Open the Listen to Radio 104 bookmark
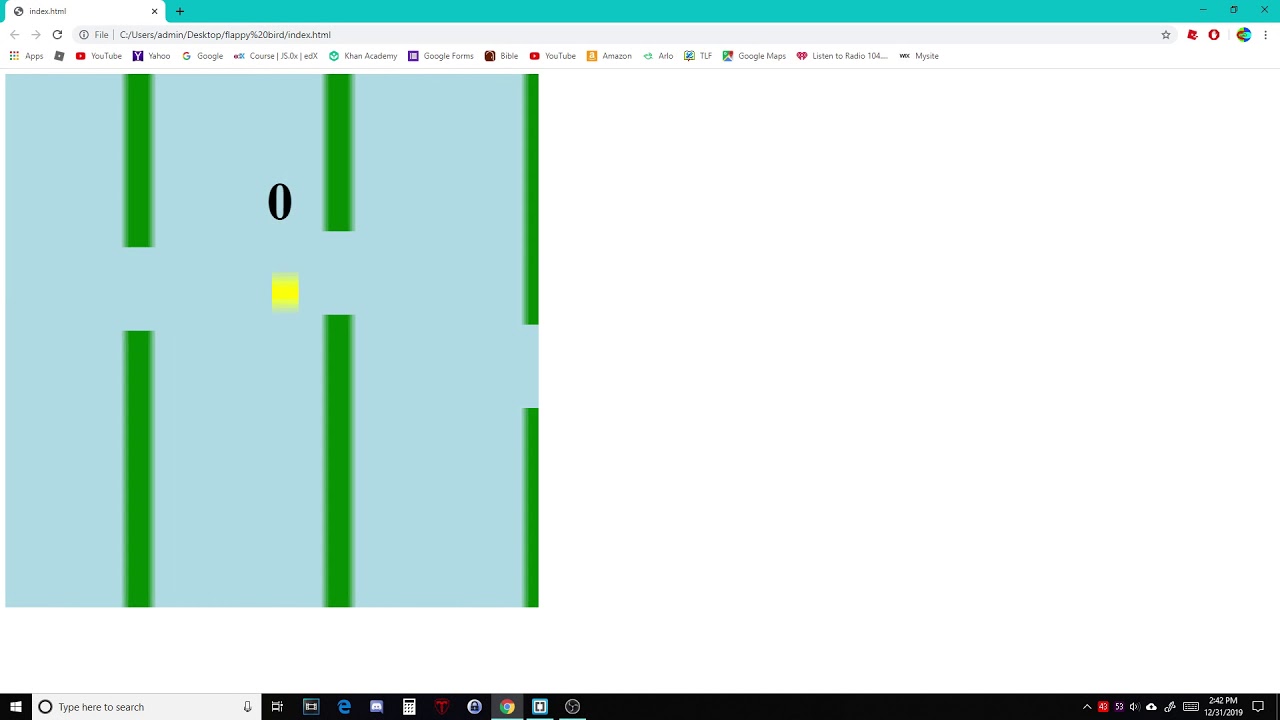Viewport: 1280px width, 720px height. pos(842,56)
